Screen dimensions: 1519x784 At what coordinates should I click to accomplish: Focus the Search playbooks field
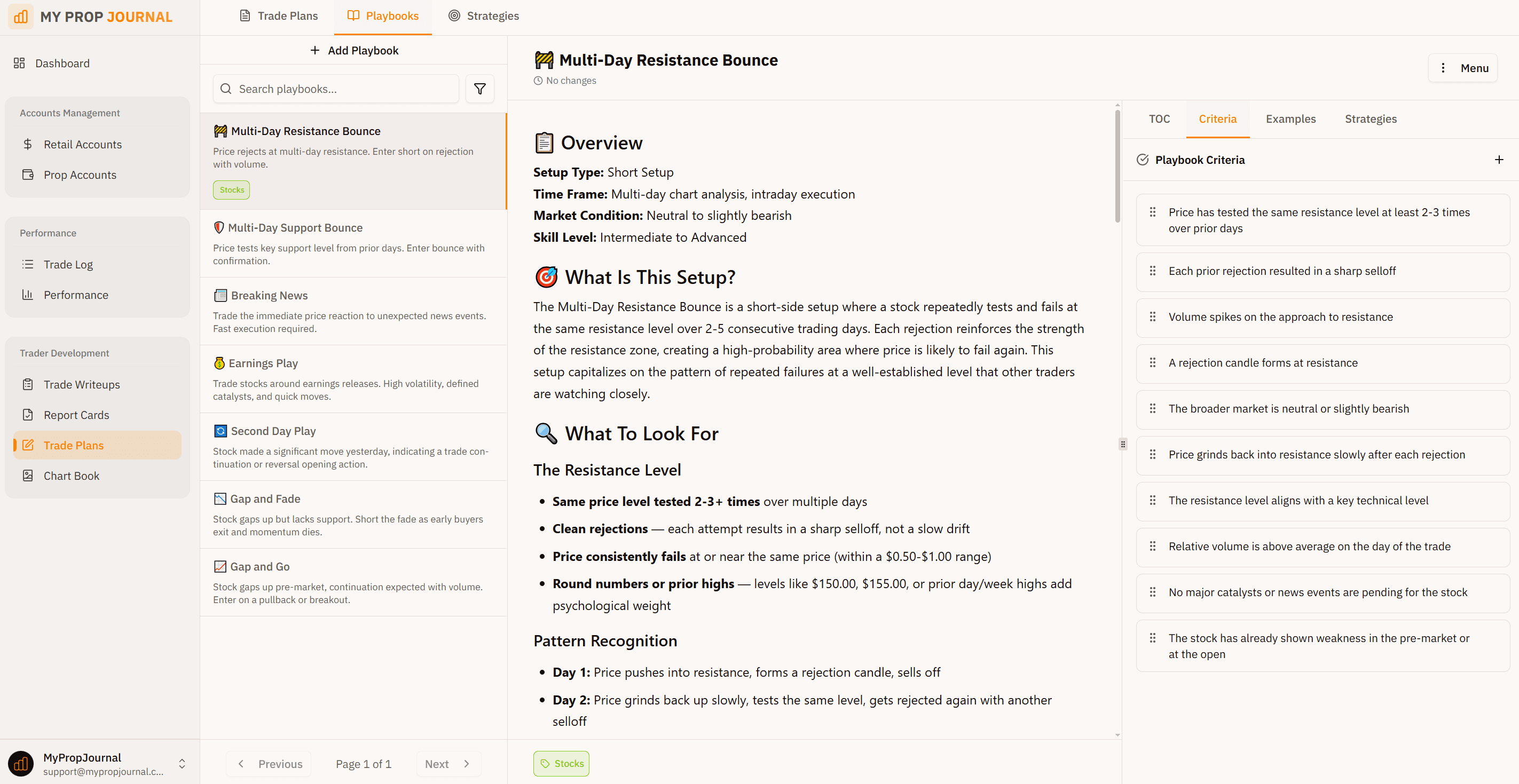point(335,89)
